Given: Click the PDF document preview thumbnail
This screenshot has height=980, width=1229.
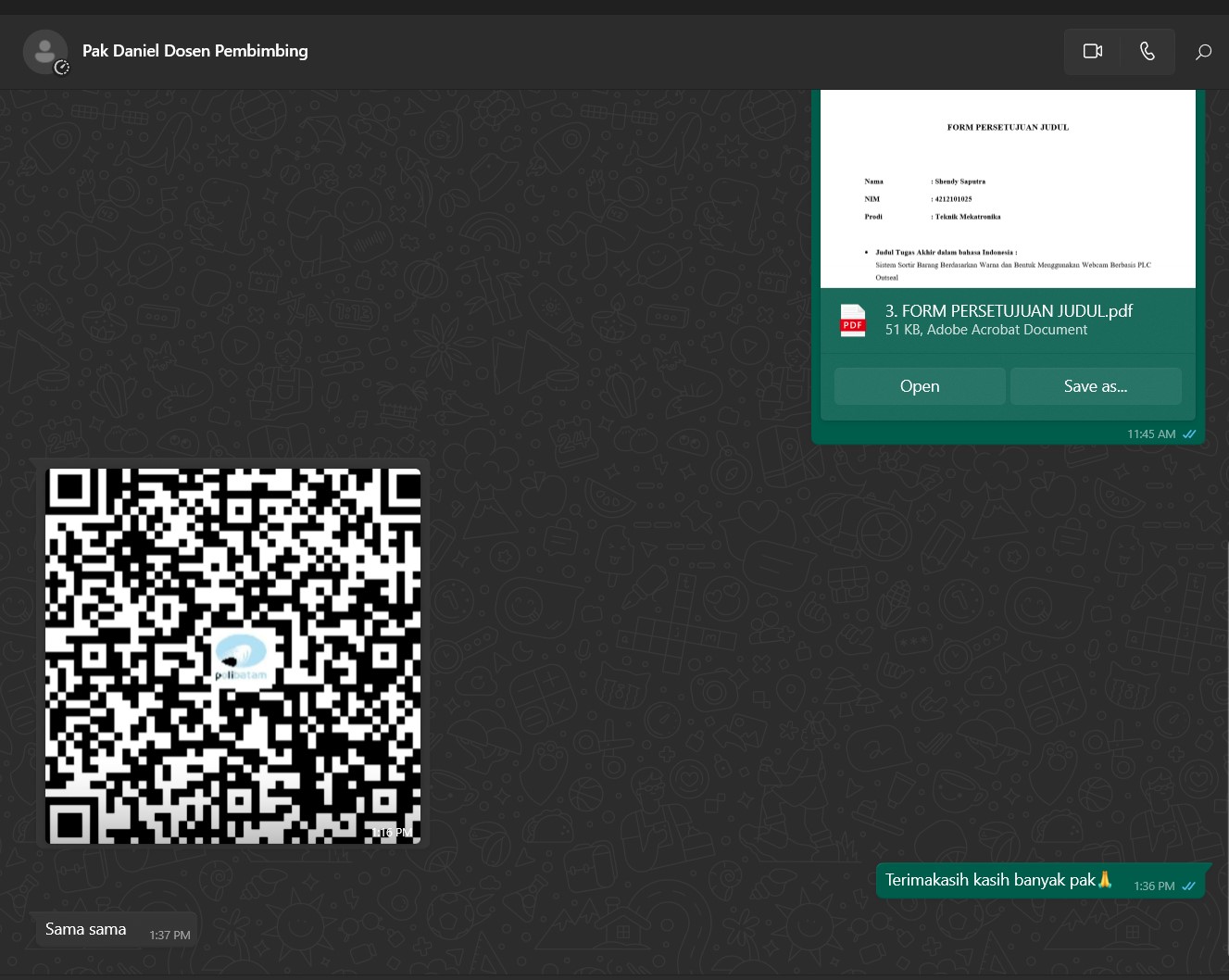Looking at the screenshot, I should point(1008,190).
